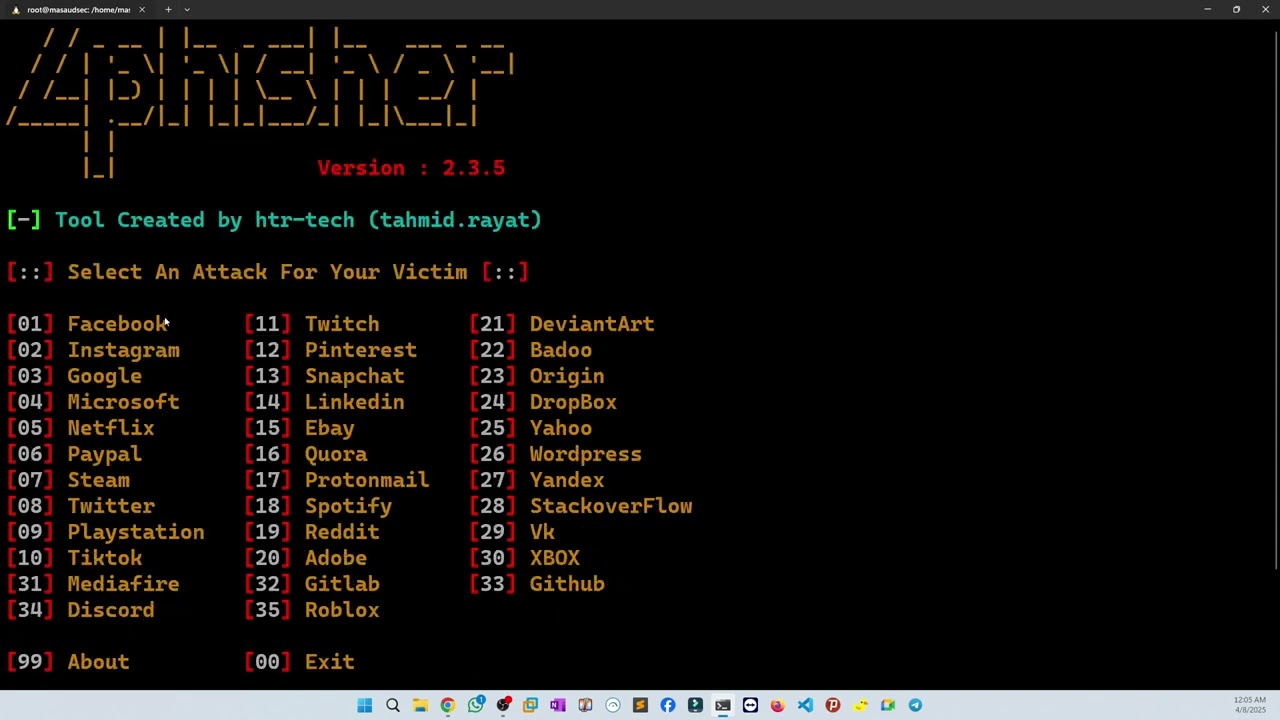Open Cyberduck from the taskbar
This screenshot has width=1280, height=720.
tap(860, 705)
